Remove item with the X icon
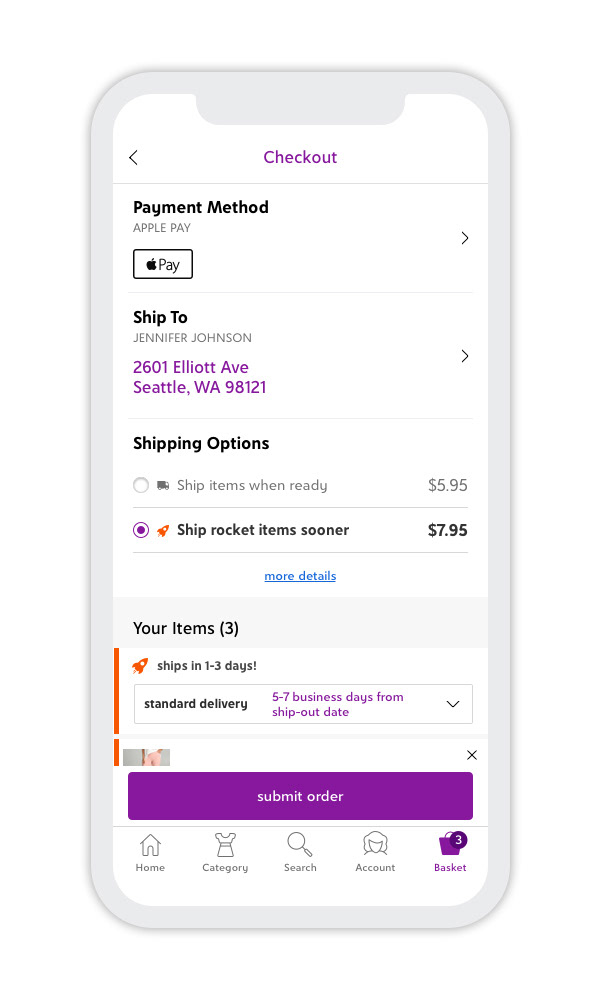This screenshot has width=600, height=1000. click(472, 755)
